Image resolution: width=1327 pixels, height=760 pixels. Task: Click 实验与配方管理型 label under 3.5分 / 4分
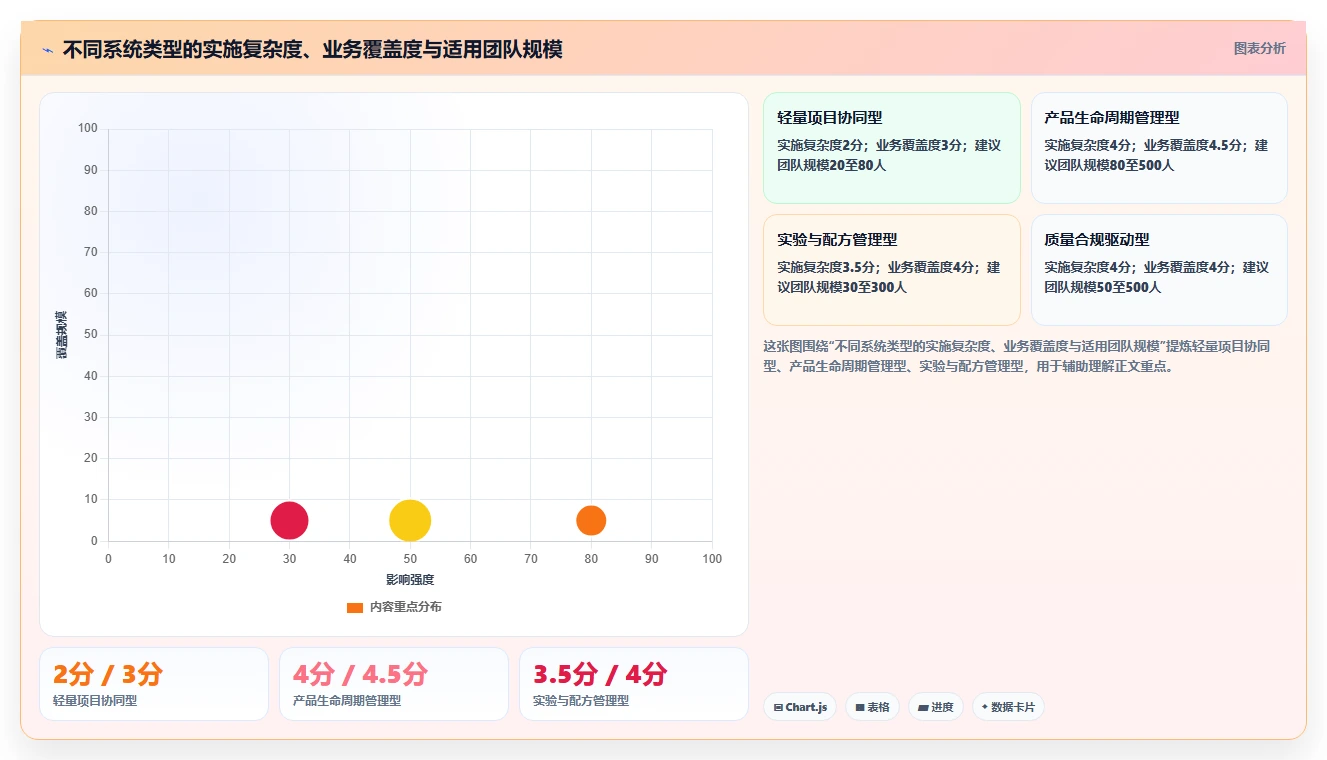581,701
